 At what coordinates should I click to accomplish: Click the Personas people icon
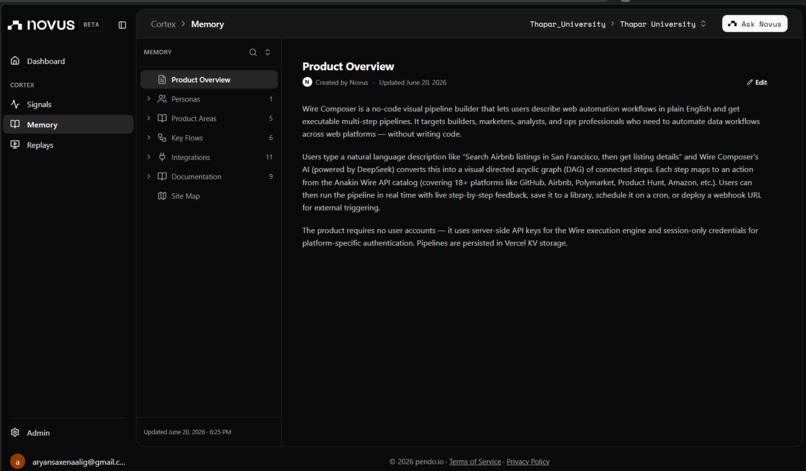162,99
